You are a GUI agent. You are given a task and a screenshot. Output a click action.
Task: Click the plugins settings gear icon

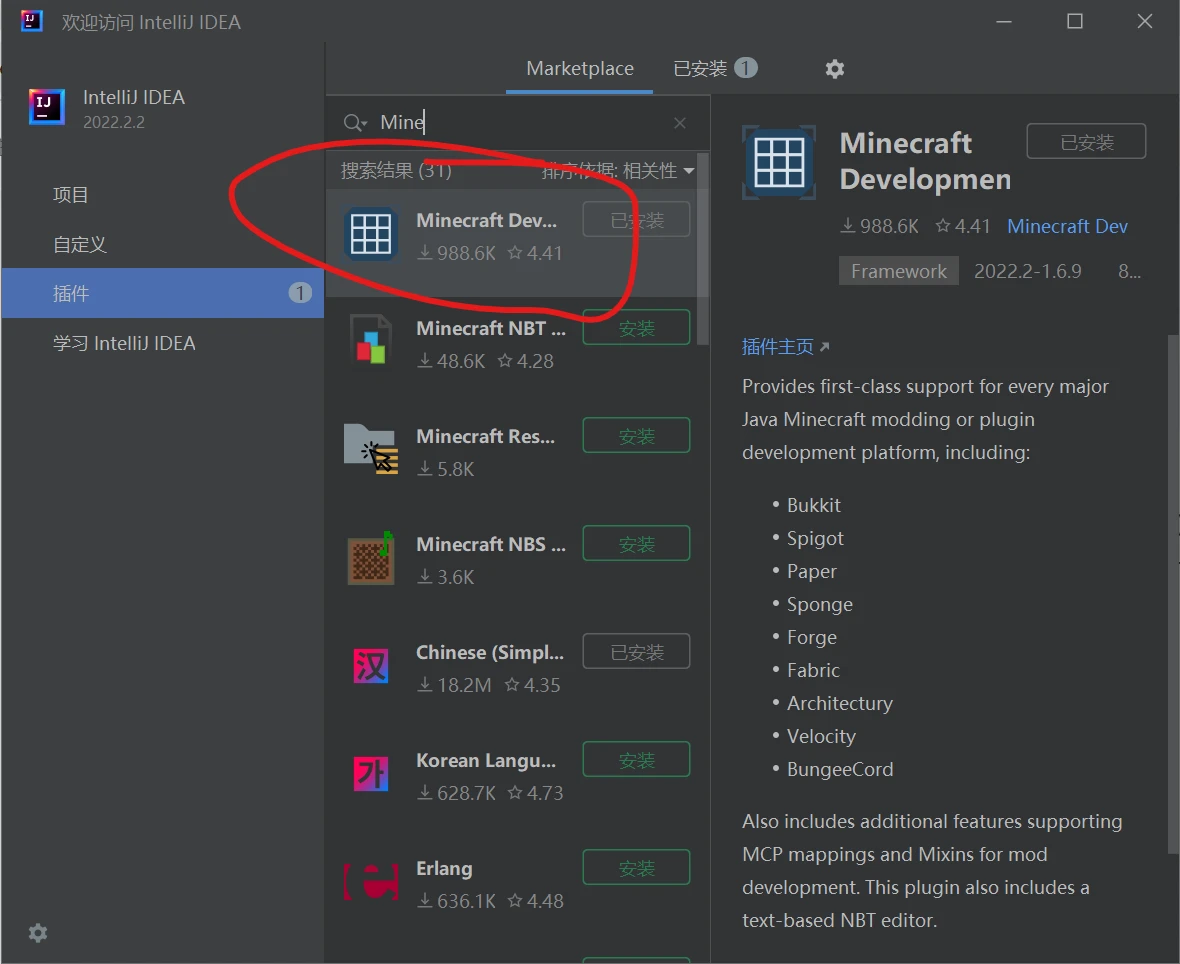[835, 69]
